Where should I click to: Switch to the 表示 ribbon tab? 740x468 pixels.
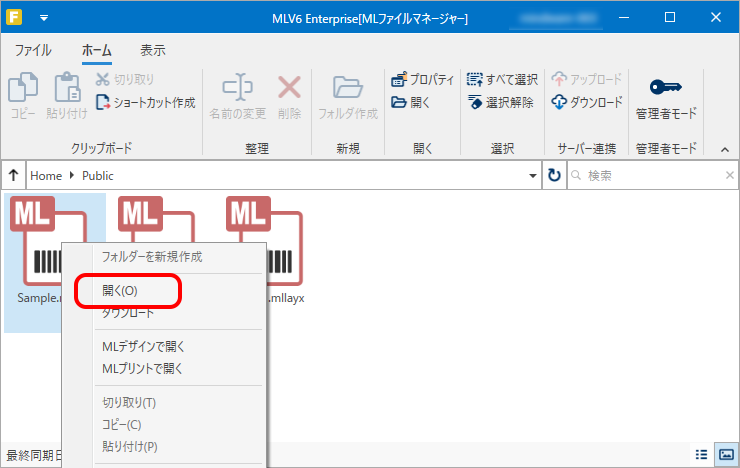tap(152, 50)
